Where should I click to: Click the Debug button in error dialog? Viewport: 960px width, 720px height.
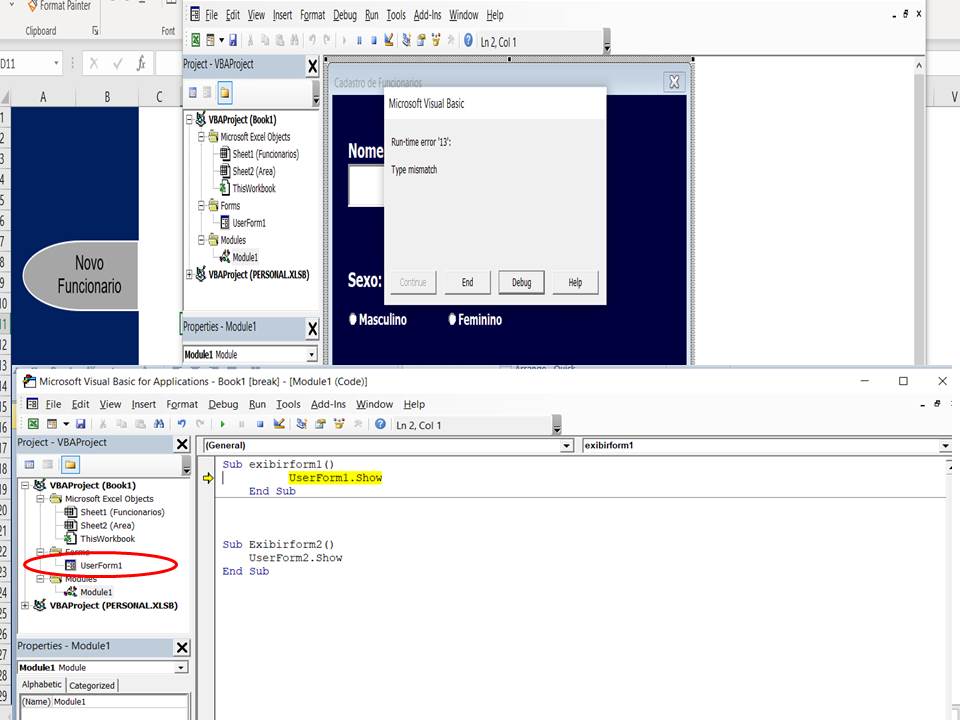coord(521,282)
